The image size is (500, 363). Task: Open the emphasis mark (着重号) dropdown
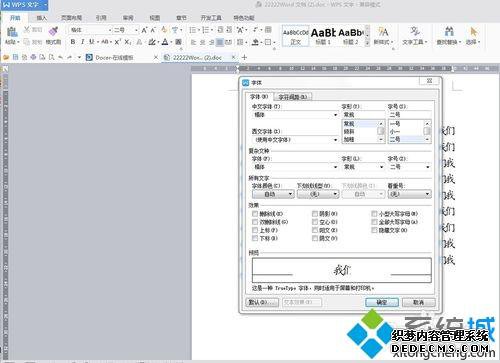pos(409,194)
